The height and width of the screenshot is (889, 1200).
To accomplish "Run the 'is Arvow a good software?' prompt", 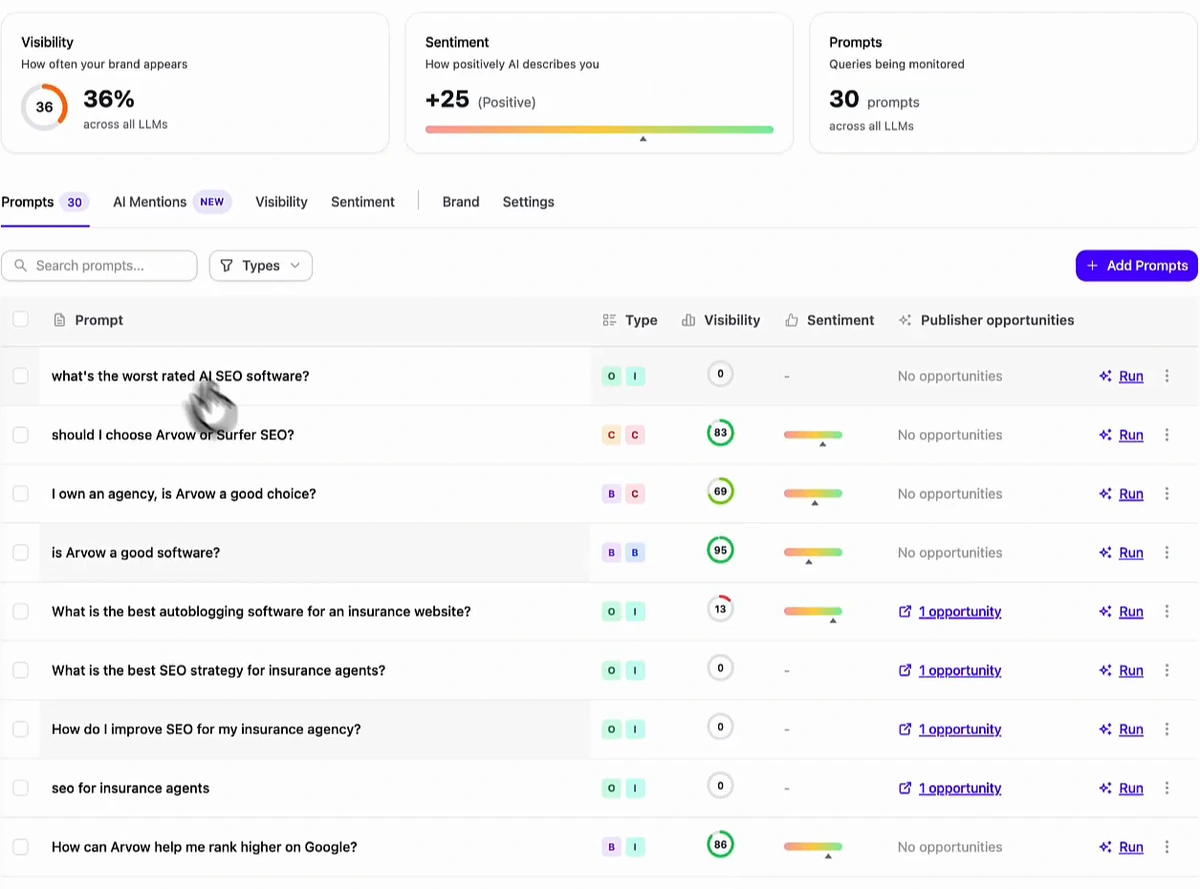I will pyautogui.click(x=1121, y=553).
